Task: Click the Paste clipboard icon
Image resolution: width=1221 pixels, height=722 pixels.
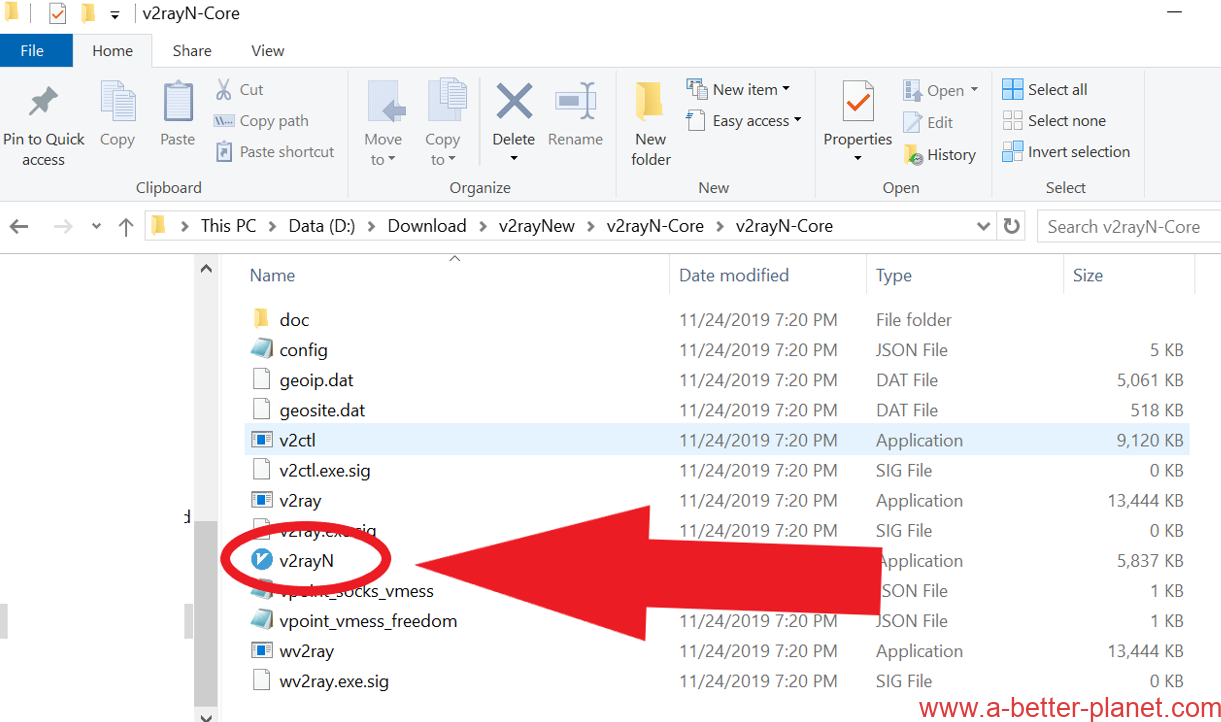Action: [x=178, y=103]
